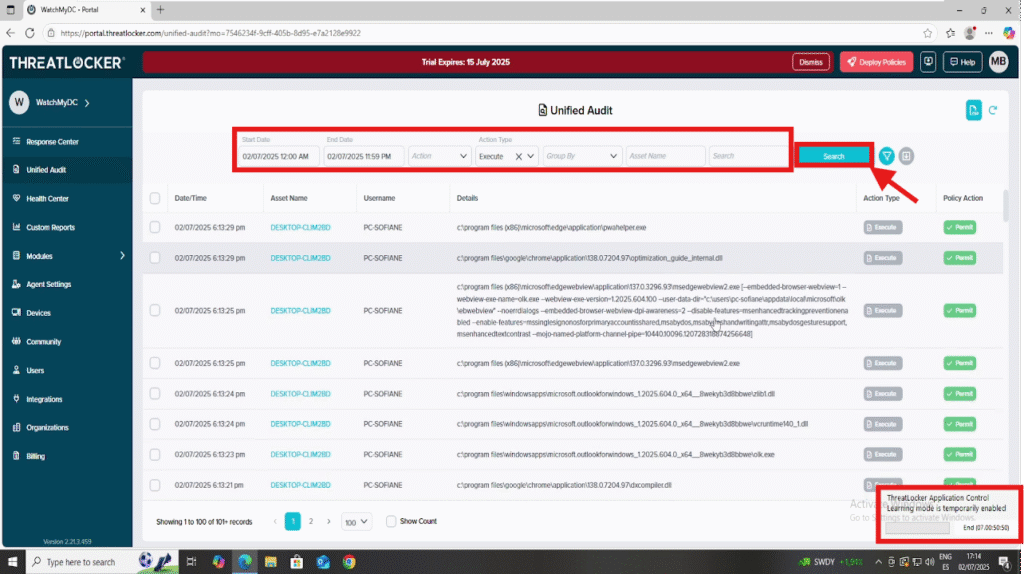
Task: Open Custom Reports page
Action: click(50, 227)
